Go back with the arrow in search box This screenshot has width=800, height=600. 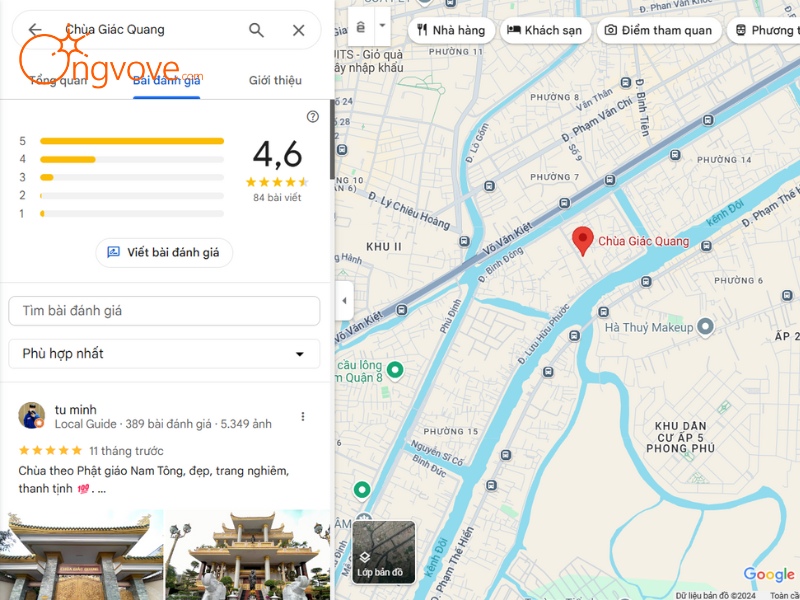35,30
